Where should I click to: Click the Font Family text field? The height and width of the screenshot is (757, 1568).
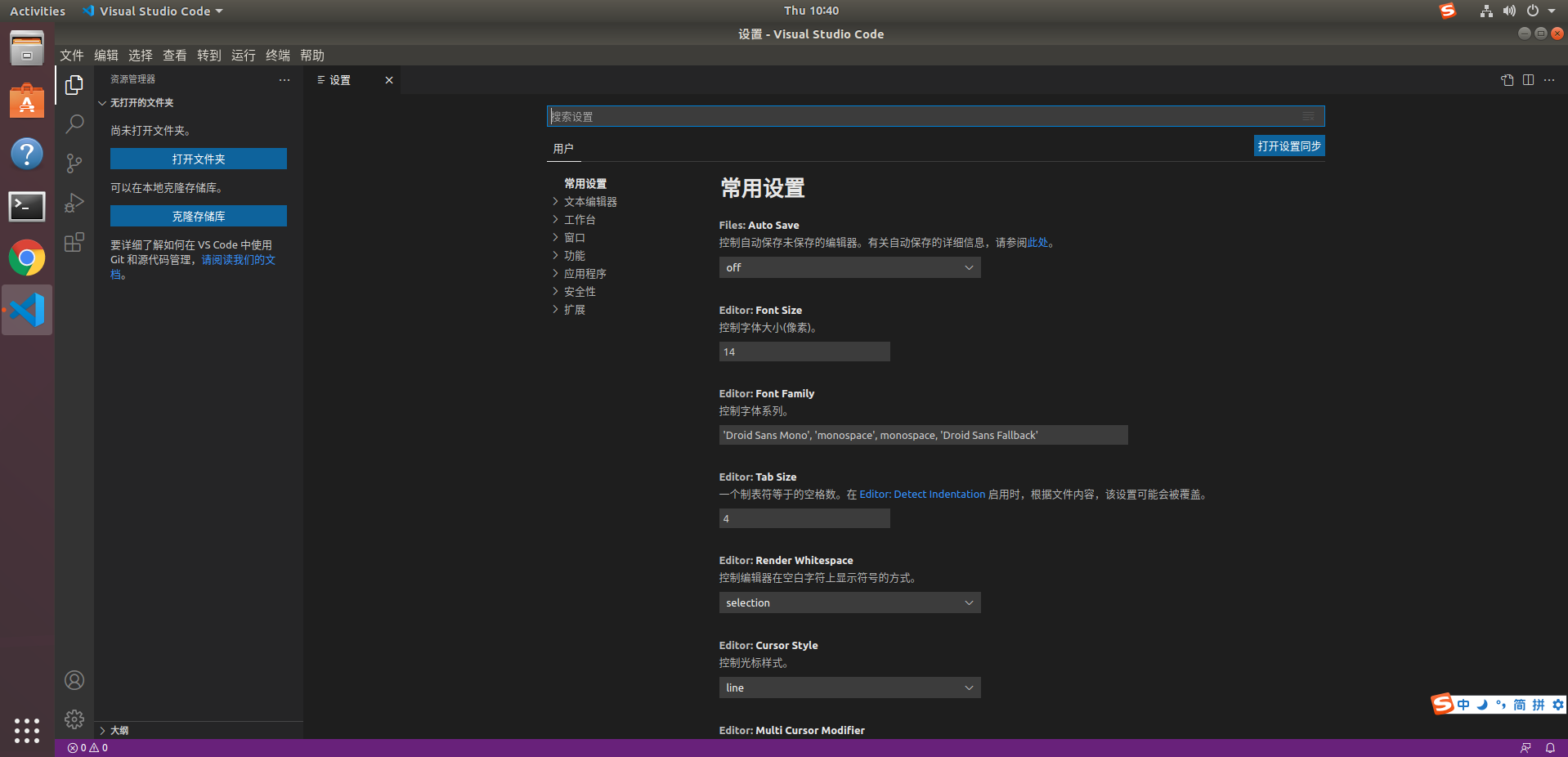tap(924, 435)
